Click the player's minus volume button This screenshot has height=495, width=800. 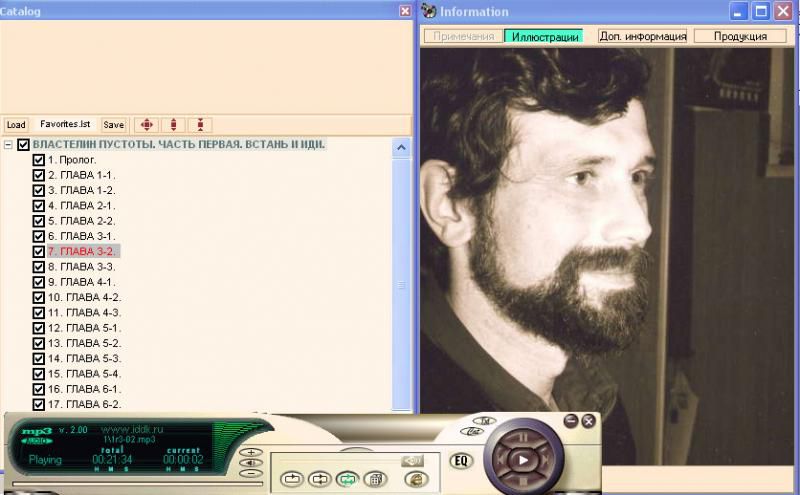pos(252,473)
